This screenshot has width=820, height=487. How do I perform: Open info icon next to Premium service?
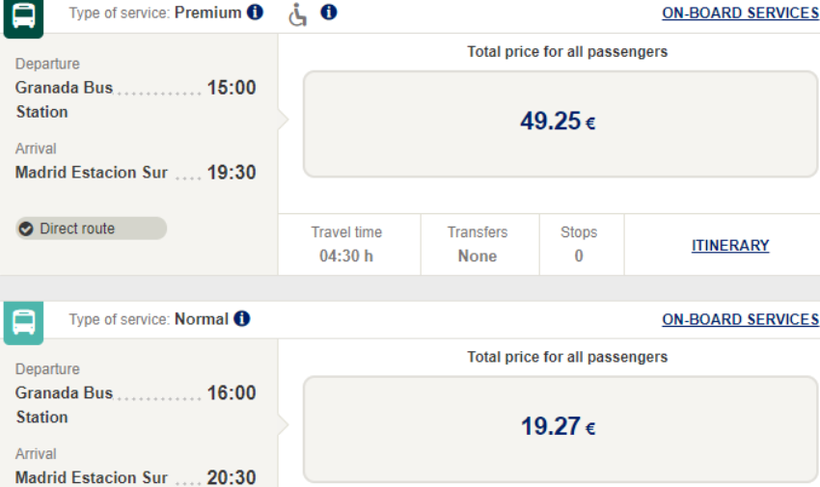(255, 13)
